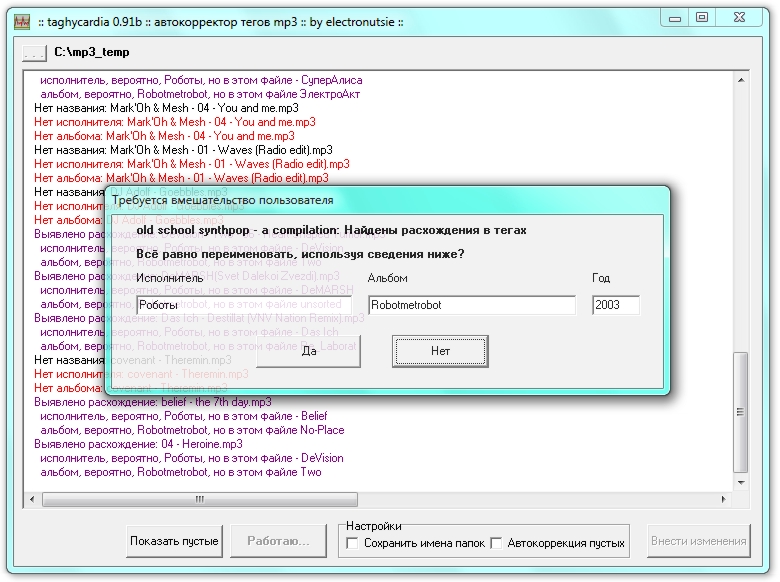The height and width of the screenshot is (582, 780).
Task: Select line 'Нет альбома: Mark'Oh & Mesh - 01 - Waves (Radio edit).mp3'
Action: click(181, 178)
